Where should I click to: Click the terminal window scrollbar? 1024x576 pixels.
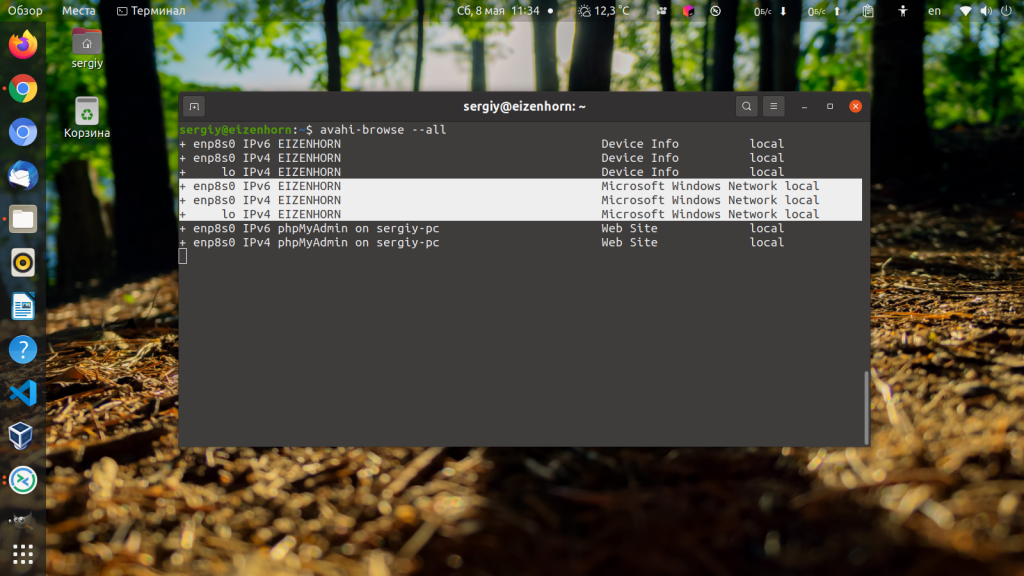[867, 408]
